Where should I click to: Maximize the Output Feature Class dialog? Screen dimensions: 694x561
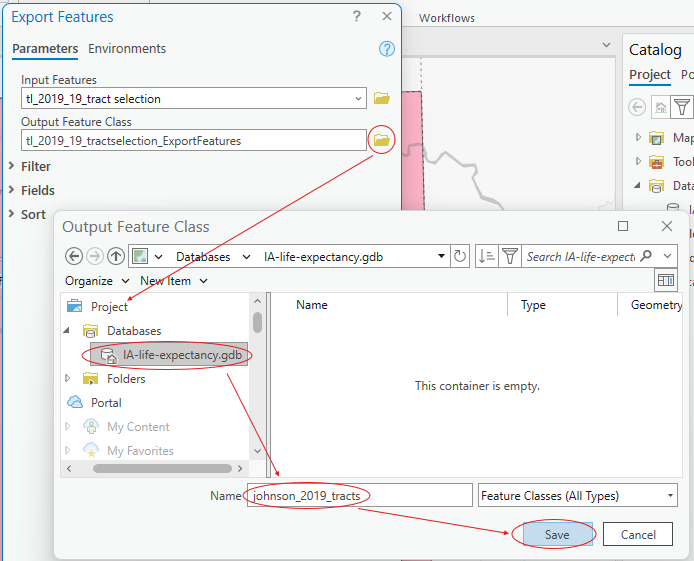(x=623, y=226)
